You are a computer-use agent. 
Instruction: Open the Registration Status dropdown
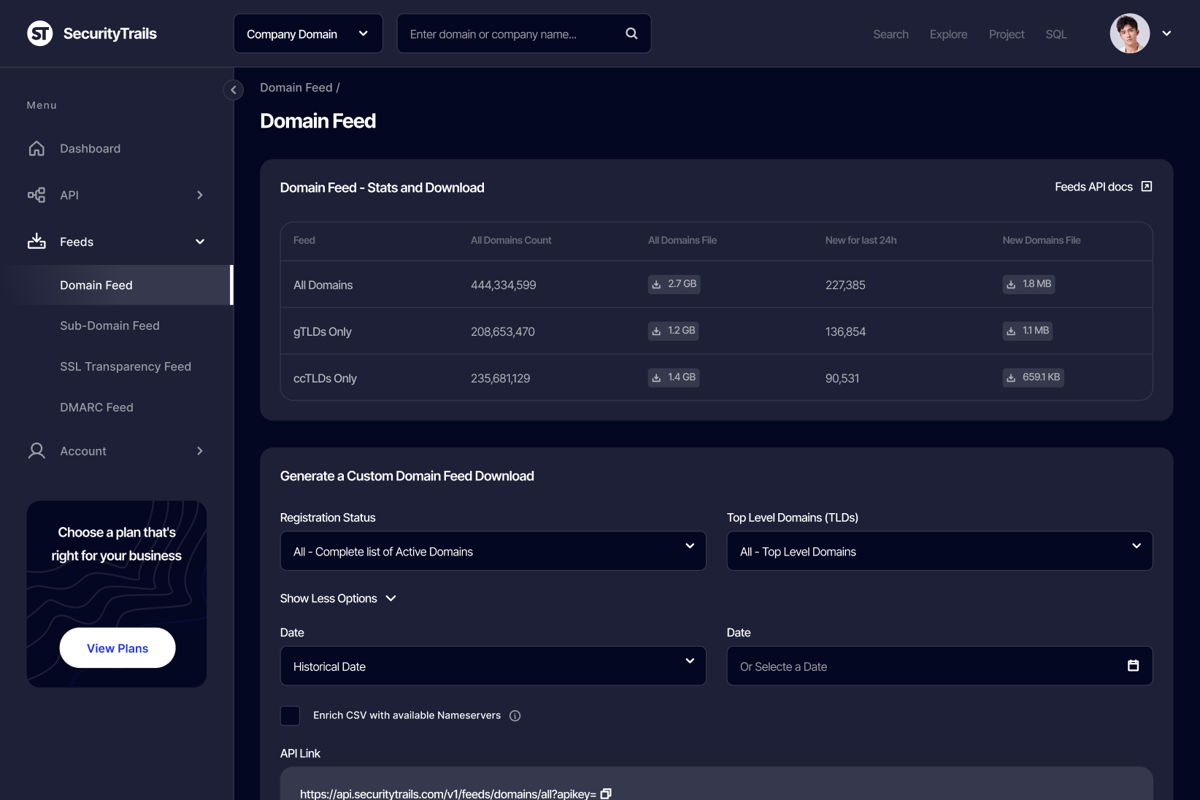coord(493,551)
